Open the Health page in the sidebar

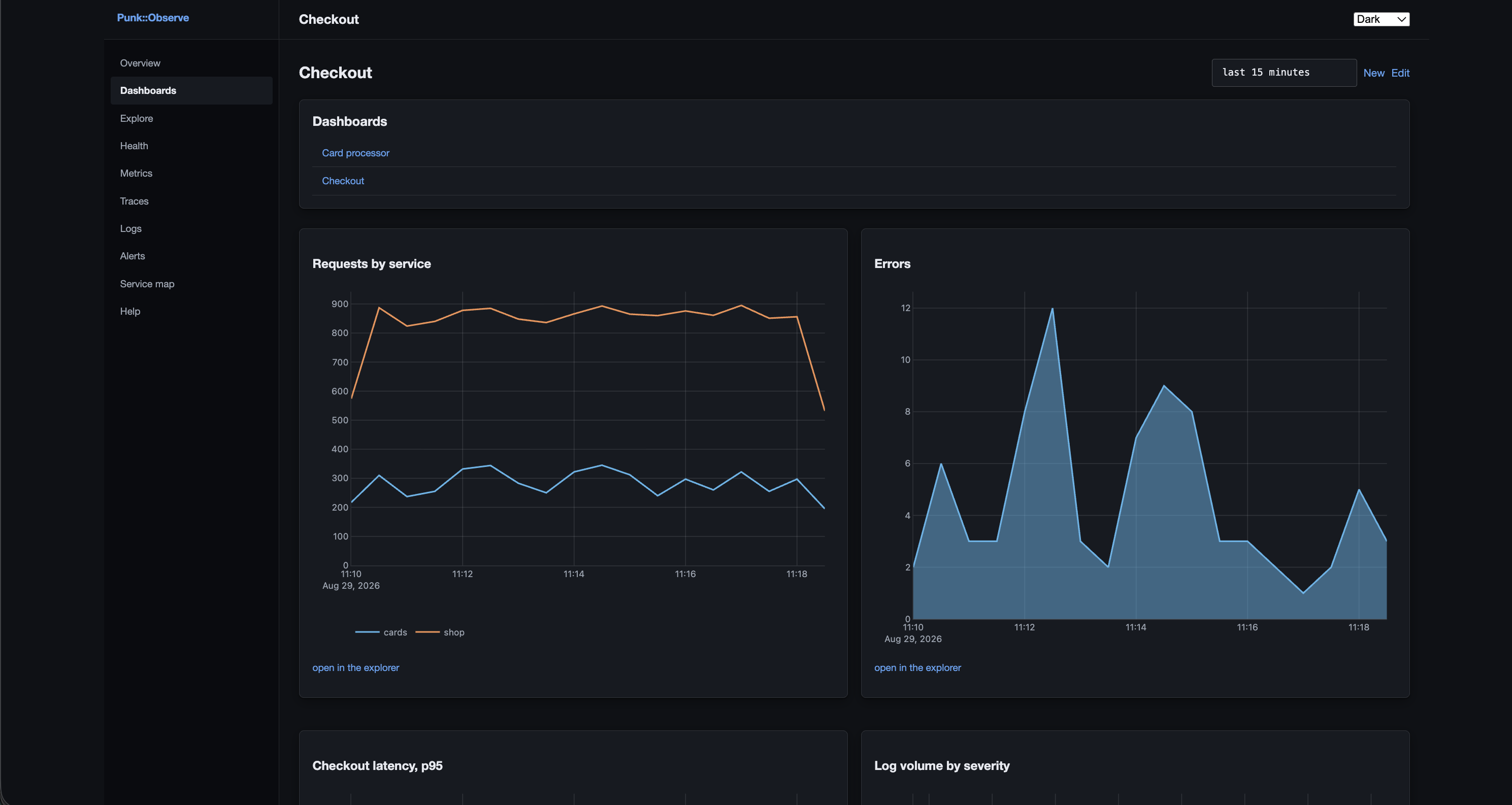click(191, 146)
